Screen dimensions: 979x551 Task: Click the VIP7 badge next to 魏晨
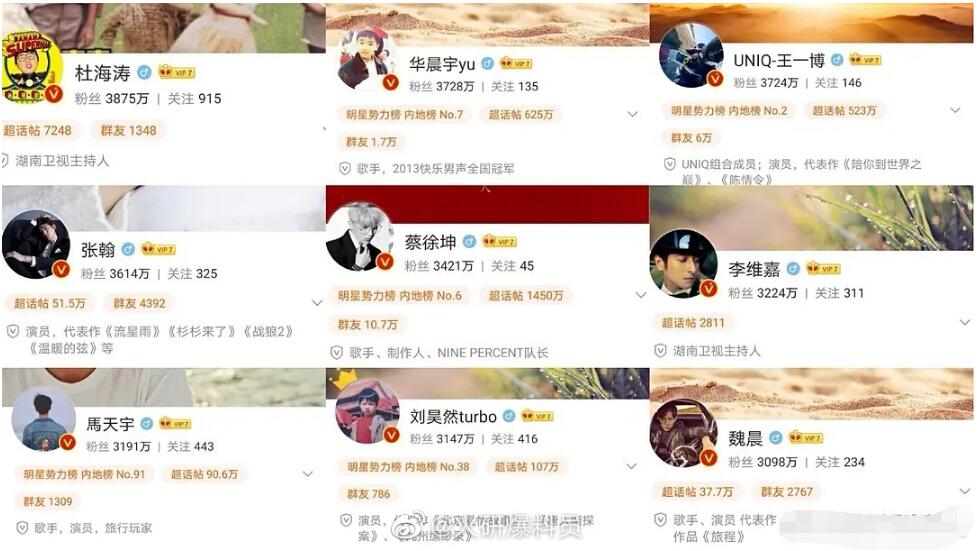point(806,437)
